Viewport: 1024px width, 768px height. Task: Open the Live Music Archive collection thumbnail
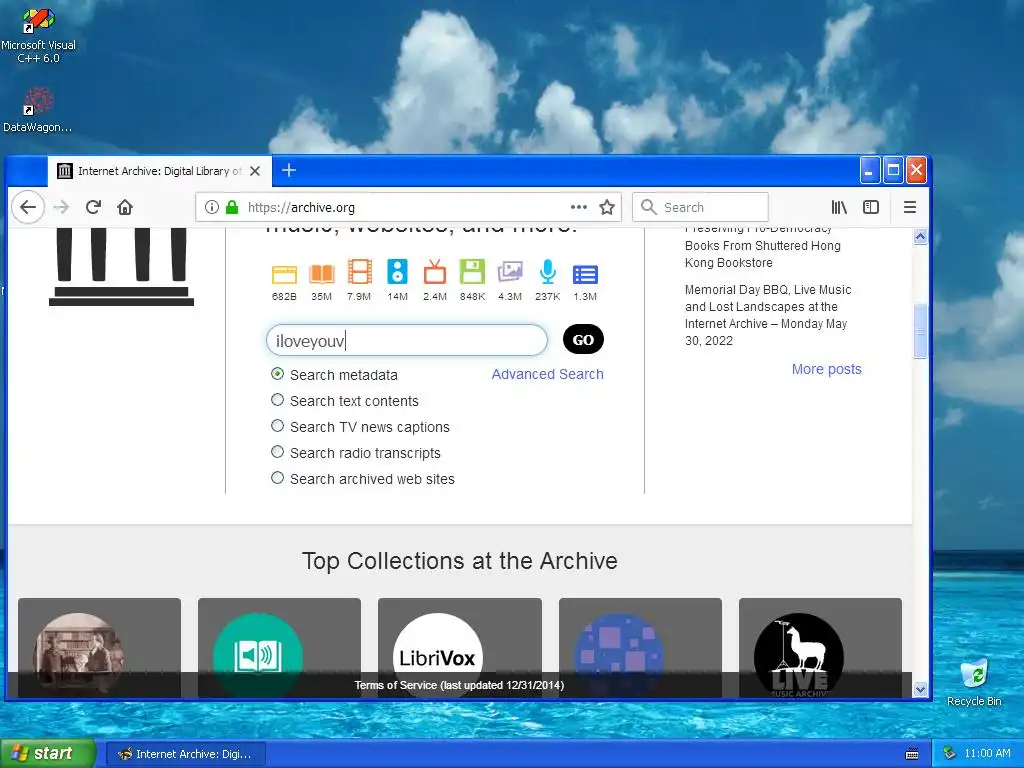pos(820,648)
